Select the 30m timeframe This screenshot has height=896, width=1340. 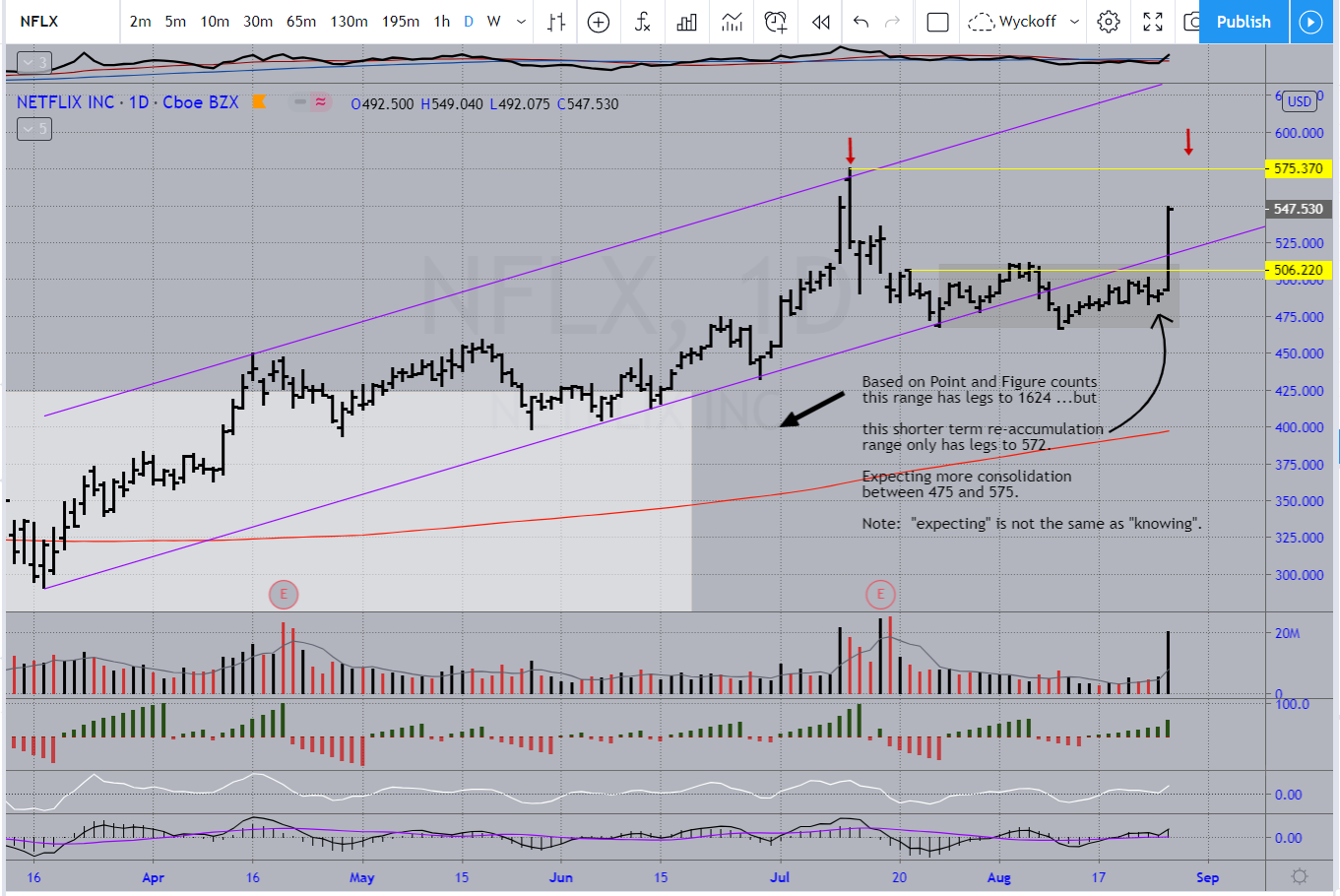(x=258, y=22)
